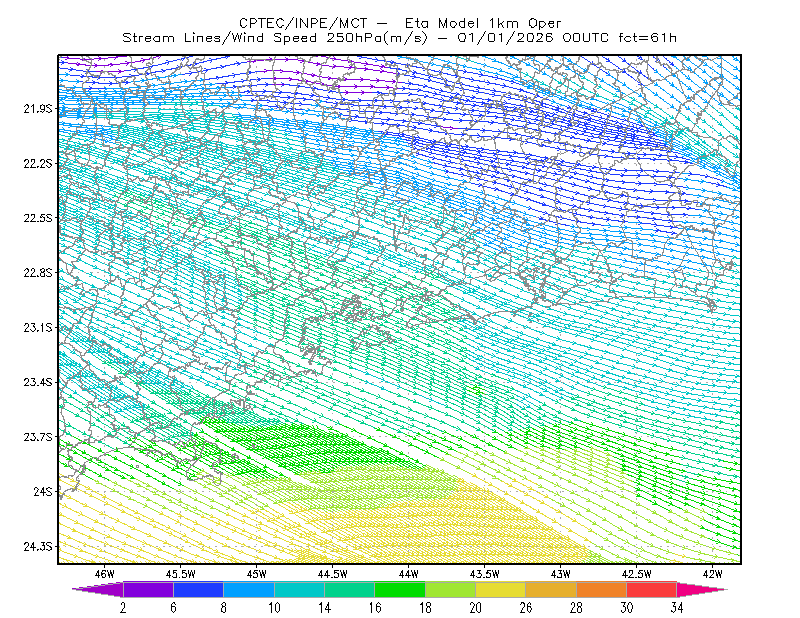Click the 42W longitude axis label

point(712,574)
